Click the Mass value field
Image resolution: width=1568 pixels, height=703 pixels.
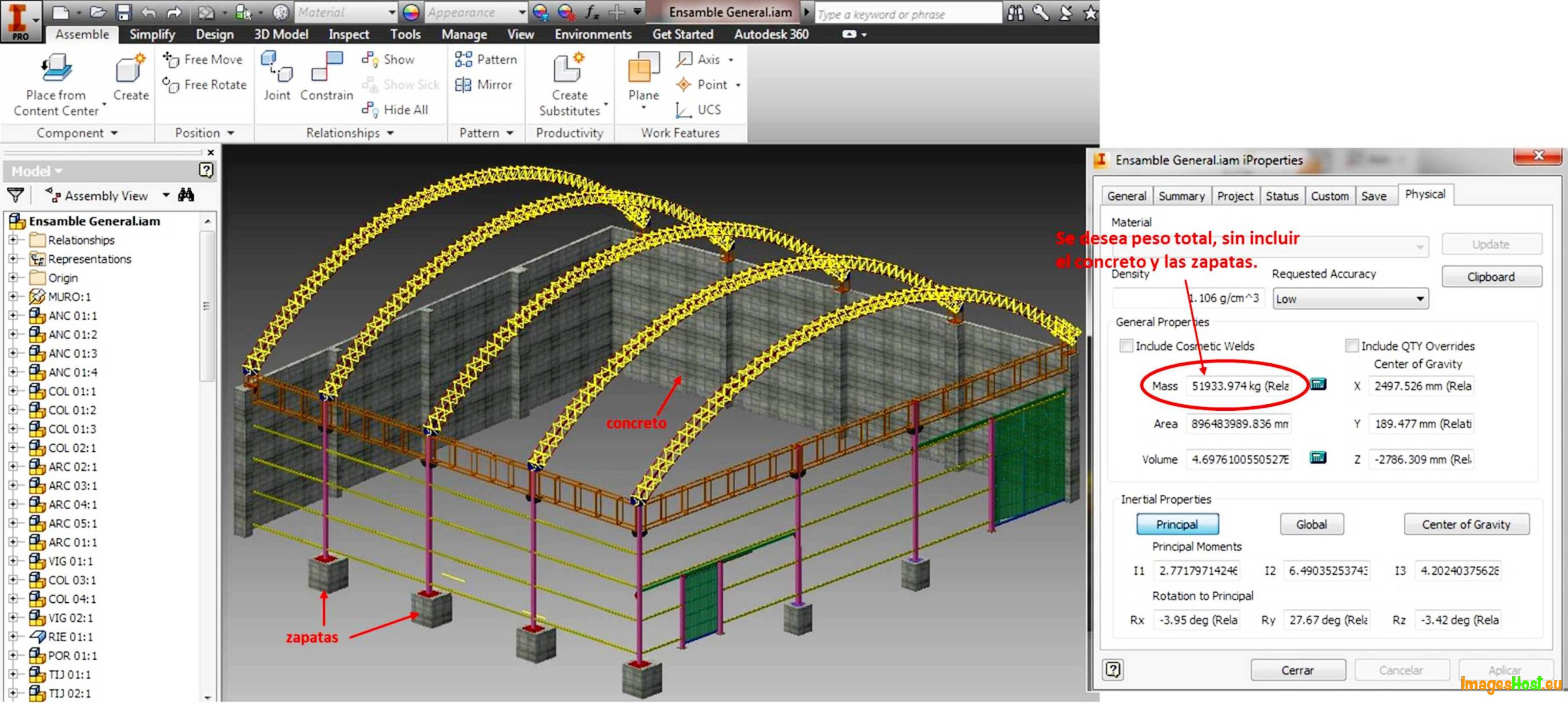point(1239,386)
